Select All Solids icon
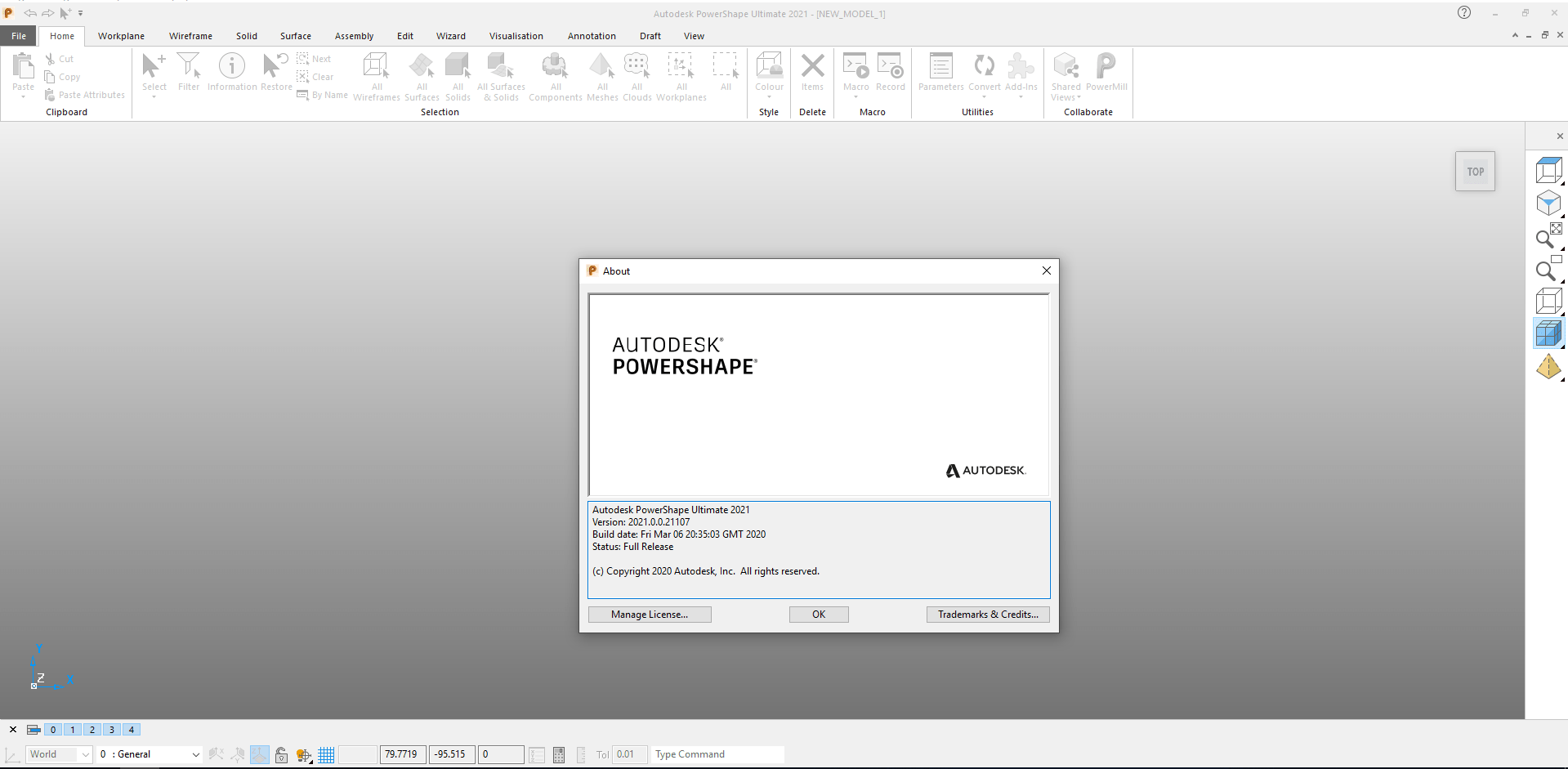This screenshot has width=1568, height=769. [458, 65]
